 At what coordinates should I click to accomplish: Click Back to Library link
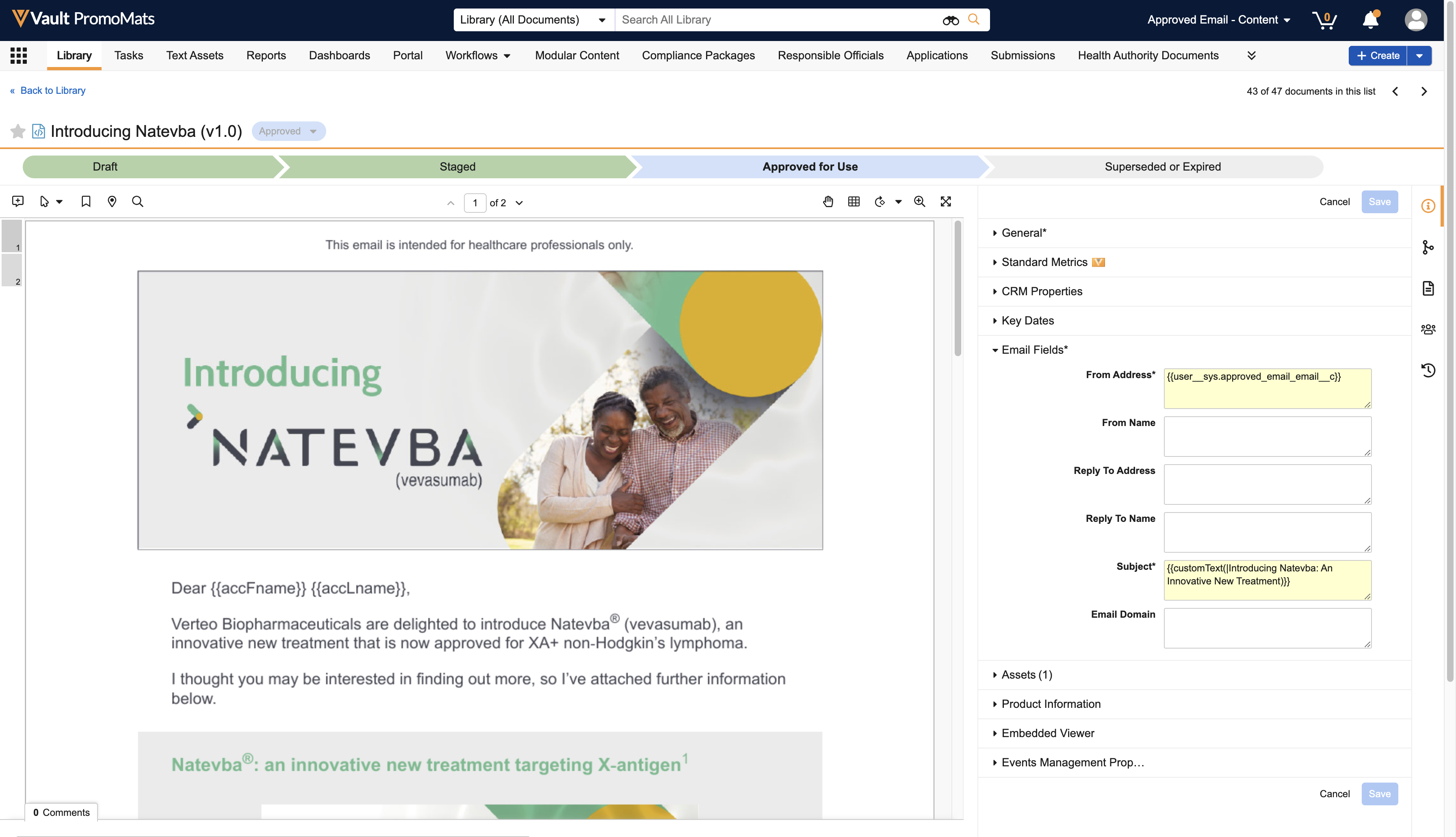tap(52, 90)
